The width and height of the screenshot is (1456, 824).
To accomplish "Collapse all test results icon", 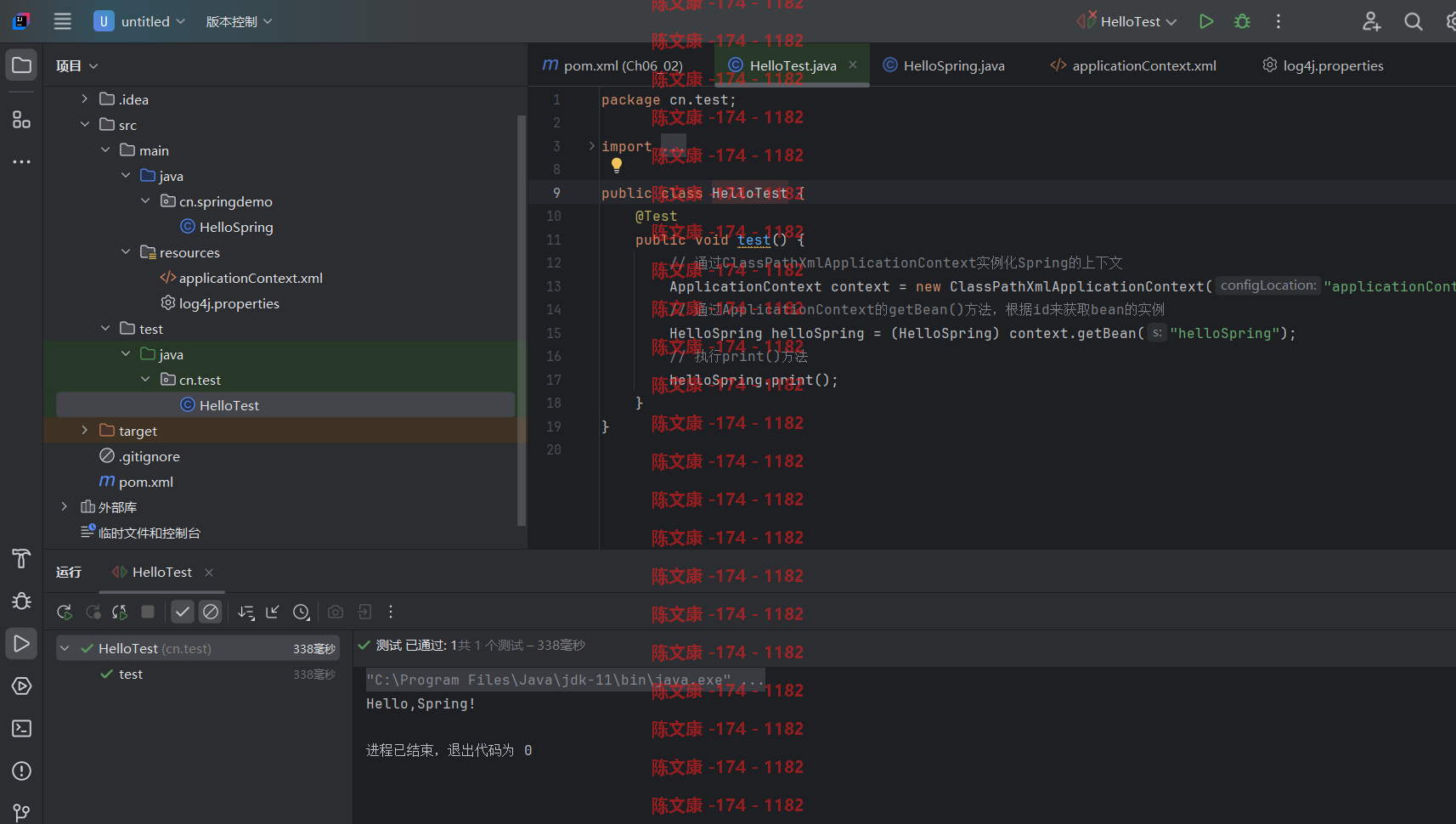I will click(x=273, y=612).
